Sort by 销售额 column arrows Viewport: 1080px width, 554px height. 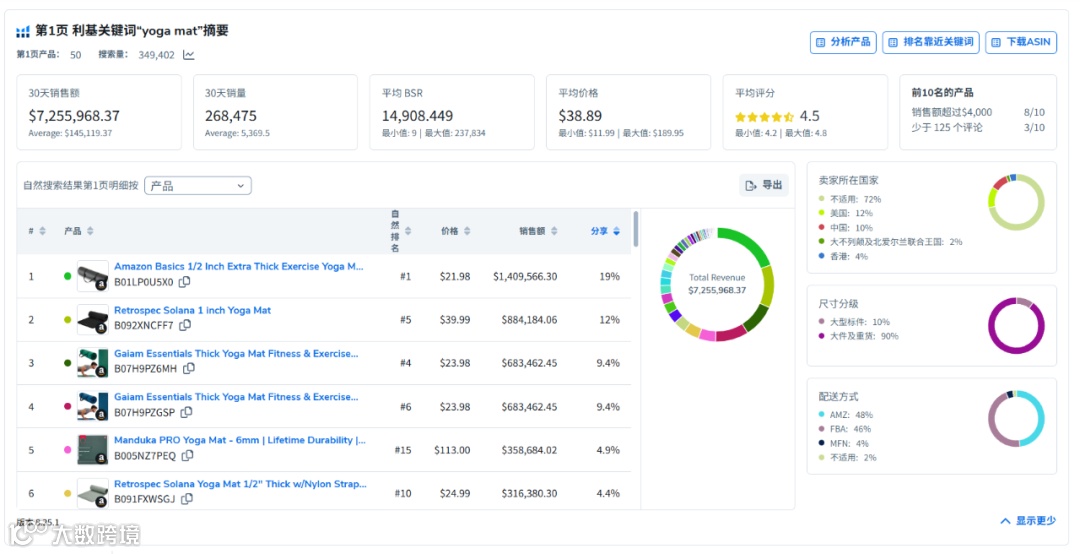pos(554,231)
